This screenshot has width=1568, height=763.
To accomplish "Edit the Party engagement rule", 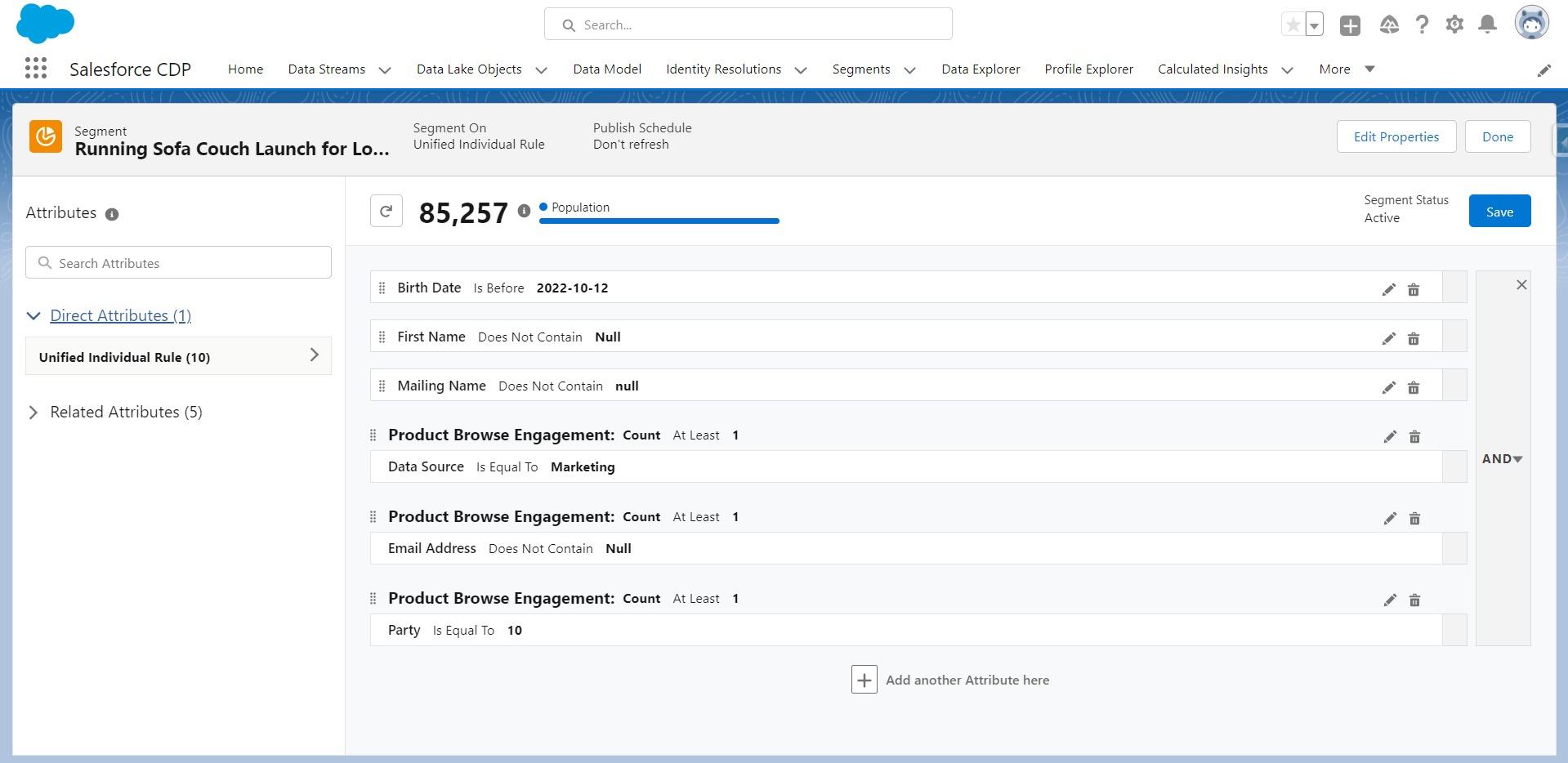I will 1390,600.
